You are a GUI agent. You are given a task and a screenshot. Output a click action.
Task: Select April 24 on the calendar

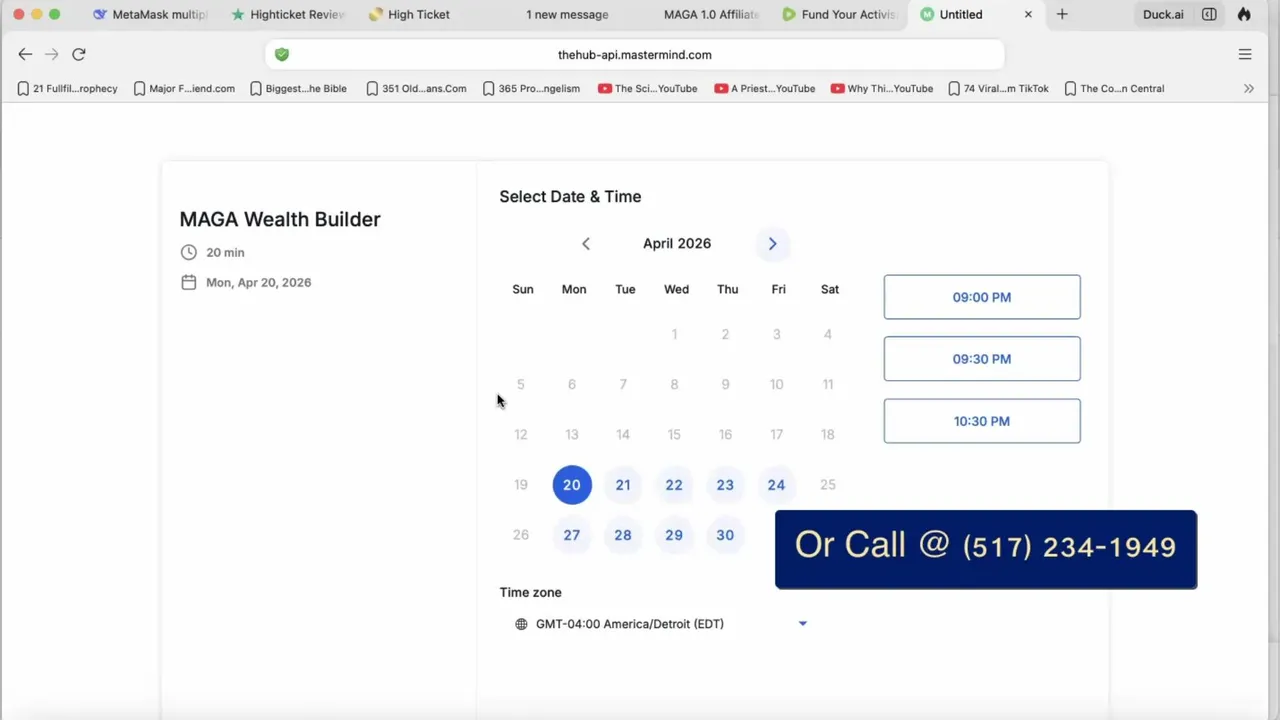click(x=776, y=485)
